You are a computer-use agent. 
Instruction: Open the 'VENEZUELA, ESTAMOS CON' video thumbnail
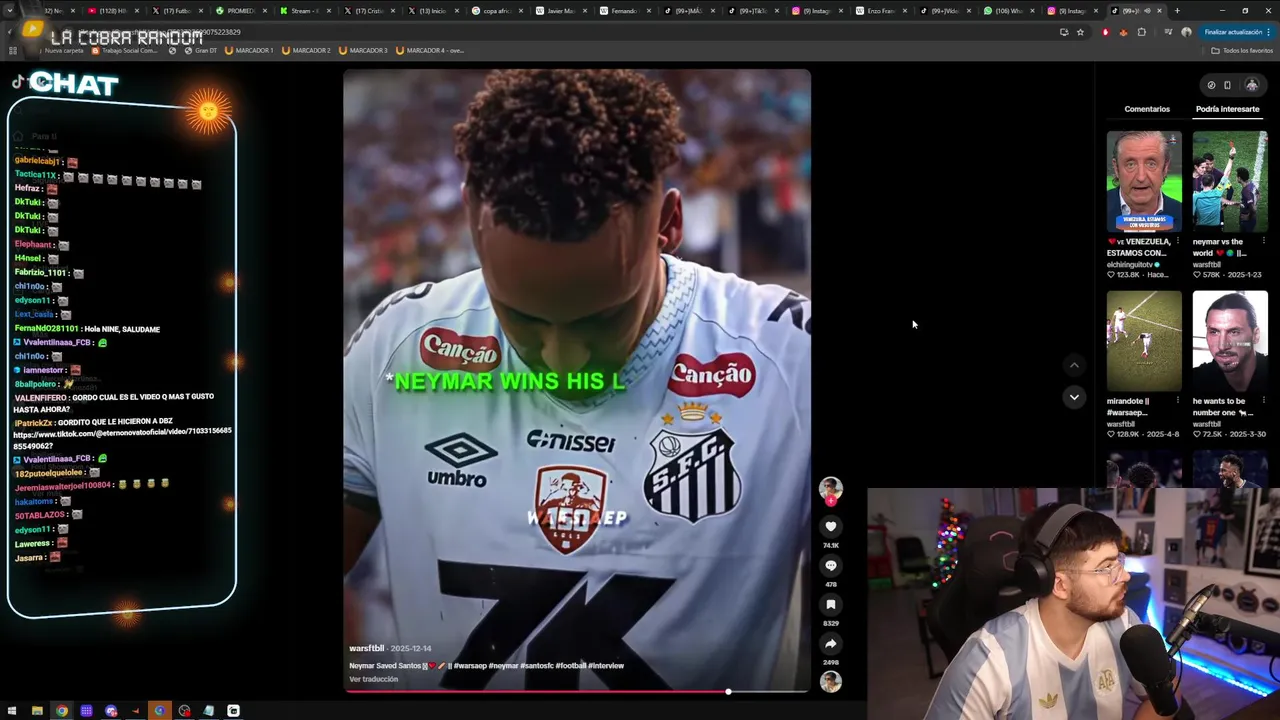pos(1144,181)
